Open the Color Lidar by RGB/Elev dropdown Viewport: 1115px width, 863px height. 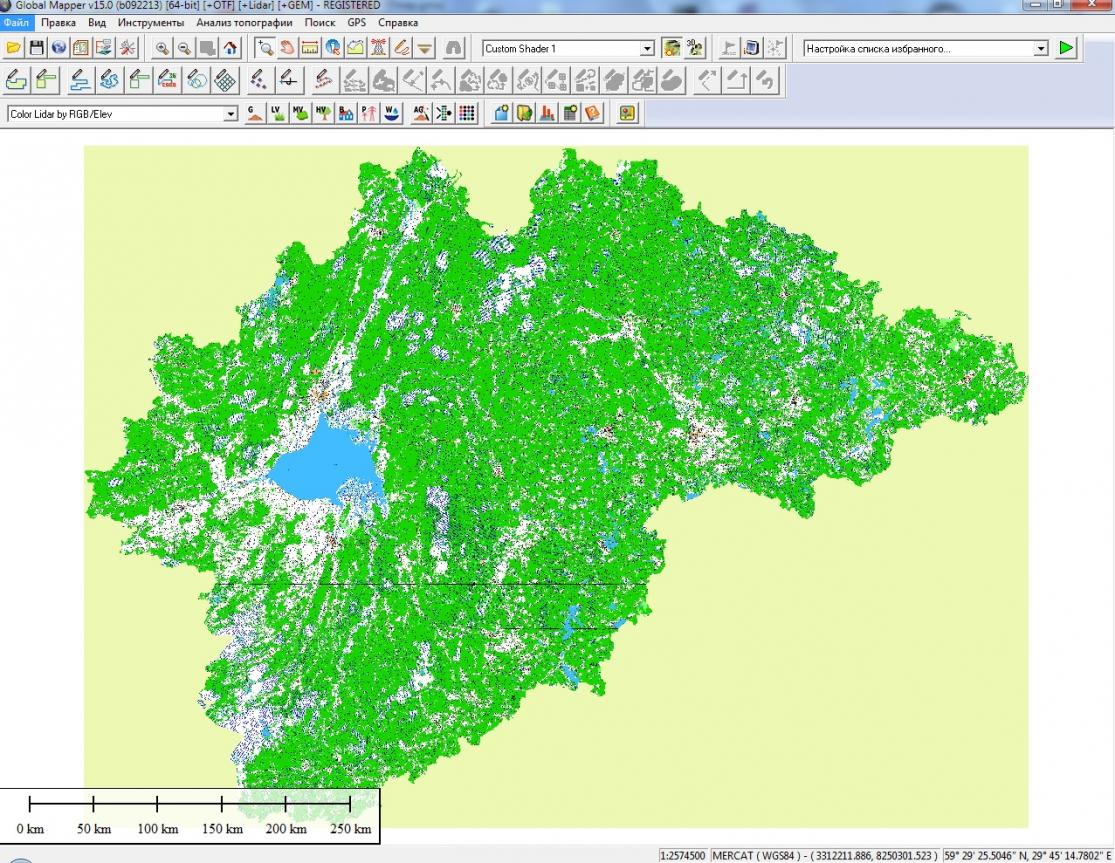click(x=232, y=114)
